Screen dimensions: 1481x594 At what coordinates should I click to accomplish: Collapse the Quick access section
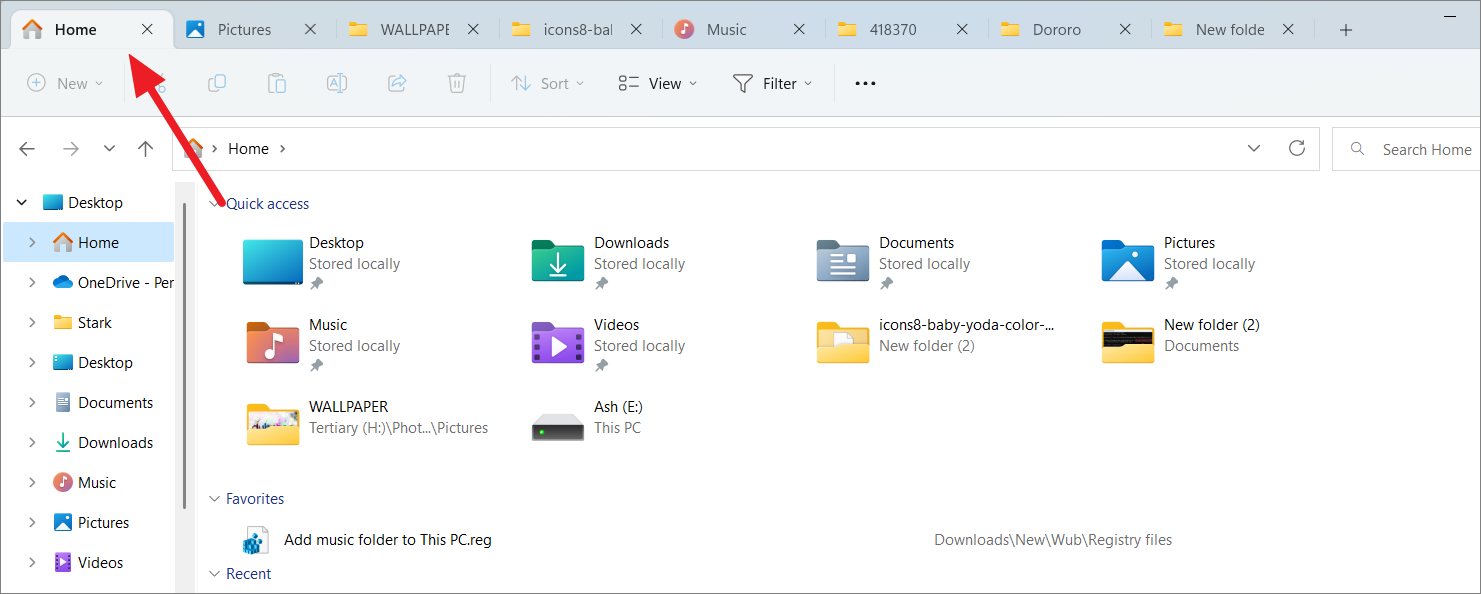[x=213, y=204]
